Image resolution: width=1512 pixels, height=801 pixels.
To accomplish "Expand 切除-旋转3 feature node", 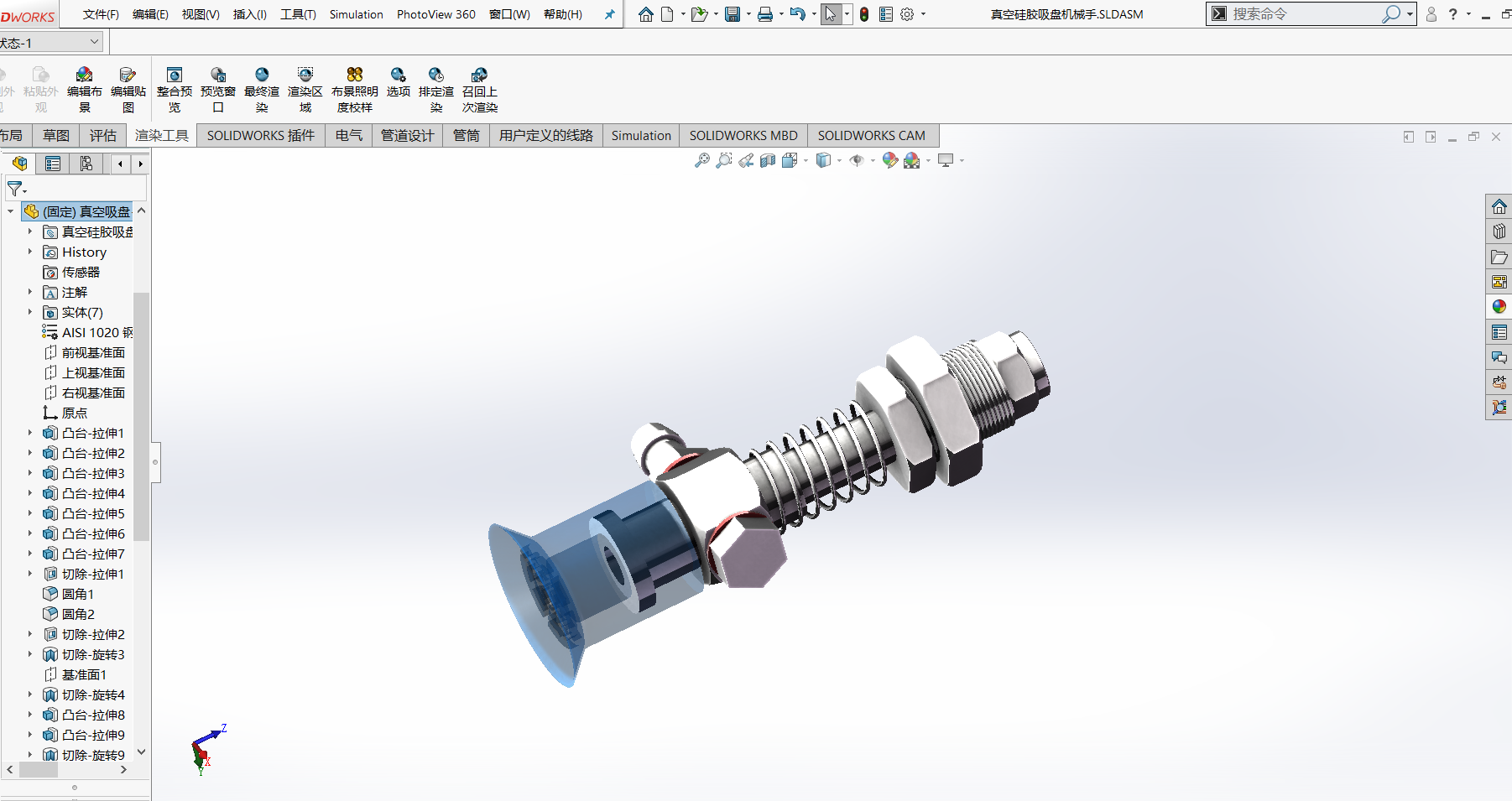I will click(x=30, y=654).
